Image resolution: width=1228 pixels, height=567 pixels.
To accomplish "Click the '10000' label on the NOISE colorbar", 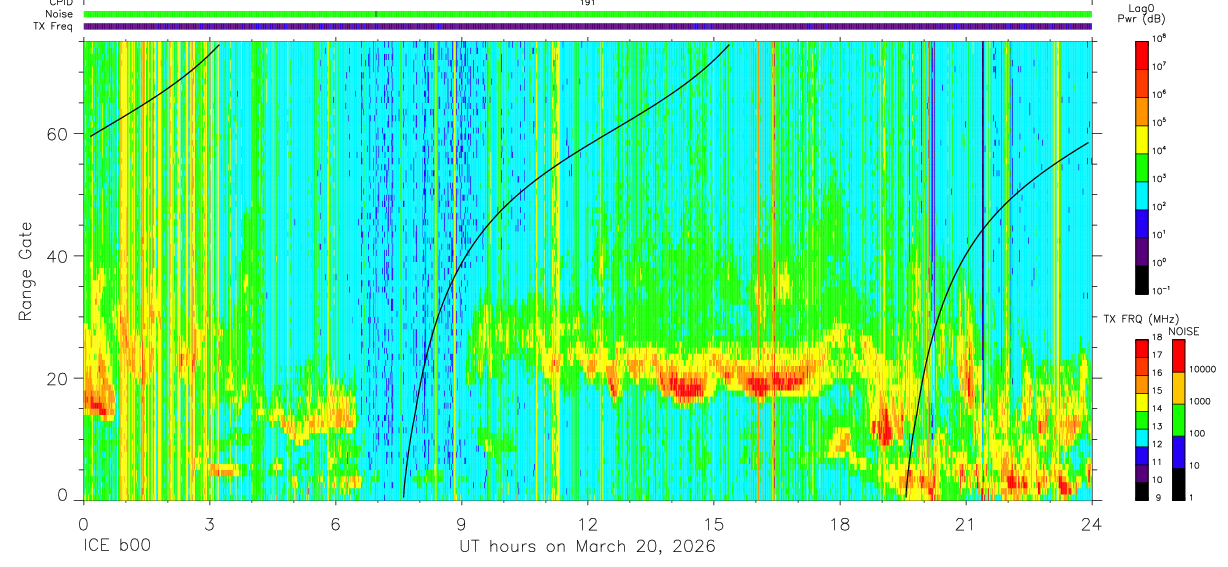I will (1202, 369).
